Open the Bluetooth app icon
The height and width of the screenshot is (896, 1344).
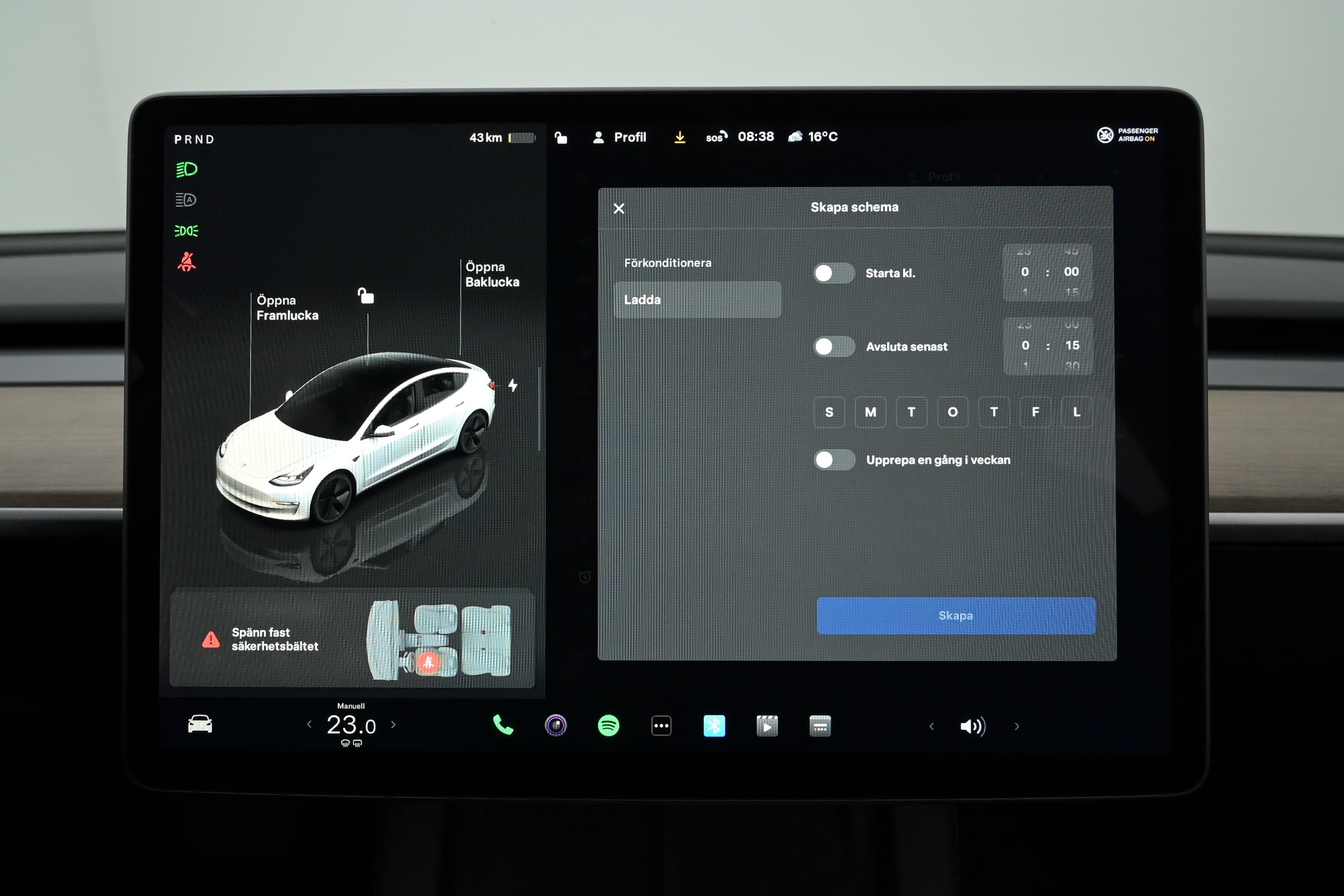pyautogui.click(x=714, y=726)
